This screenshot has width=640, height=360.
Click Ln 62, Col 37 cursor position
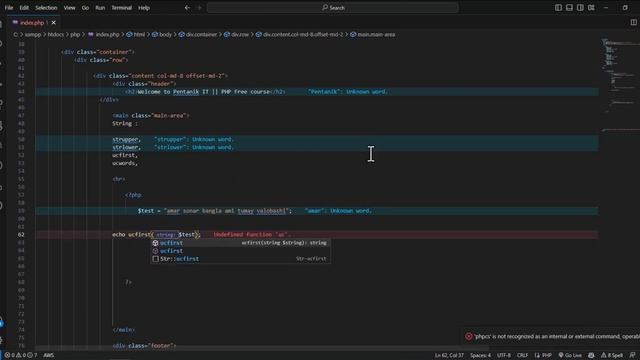(449, 356)
